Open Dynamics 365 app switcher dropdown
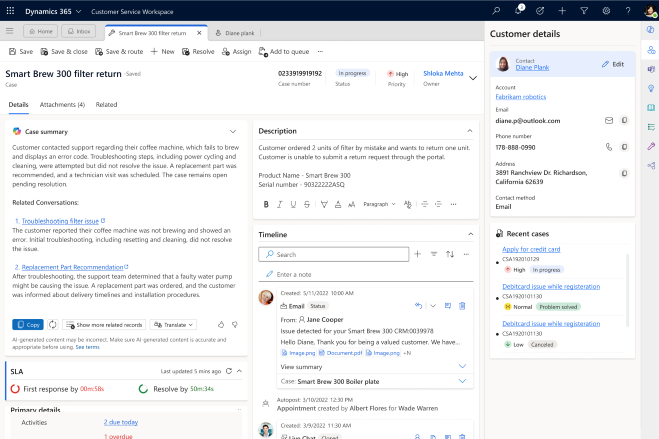This screenshot has width=659, height=439. 79,11
